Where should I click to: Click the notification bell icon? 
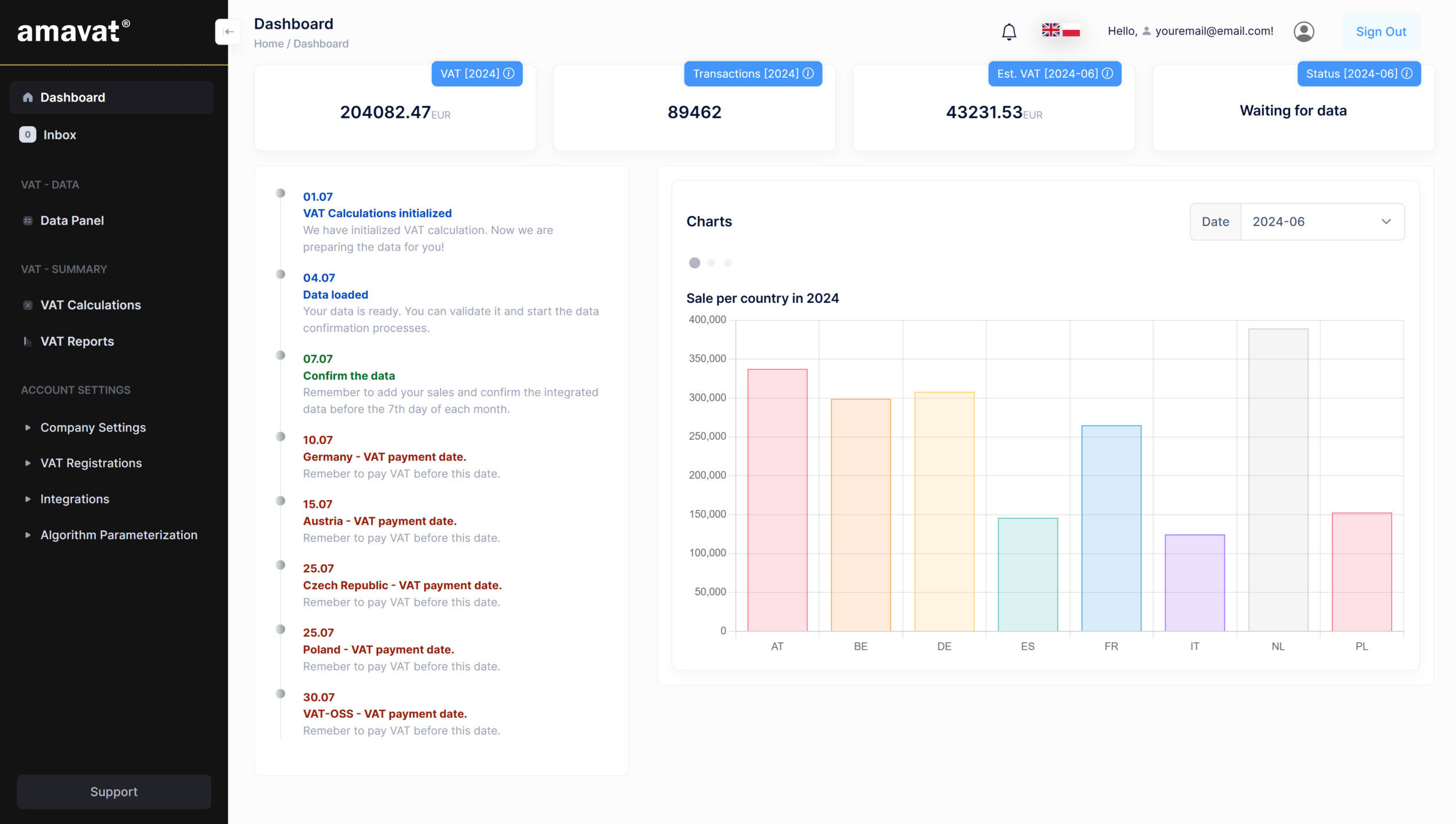coord(1009,32)
